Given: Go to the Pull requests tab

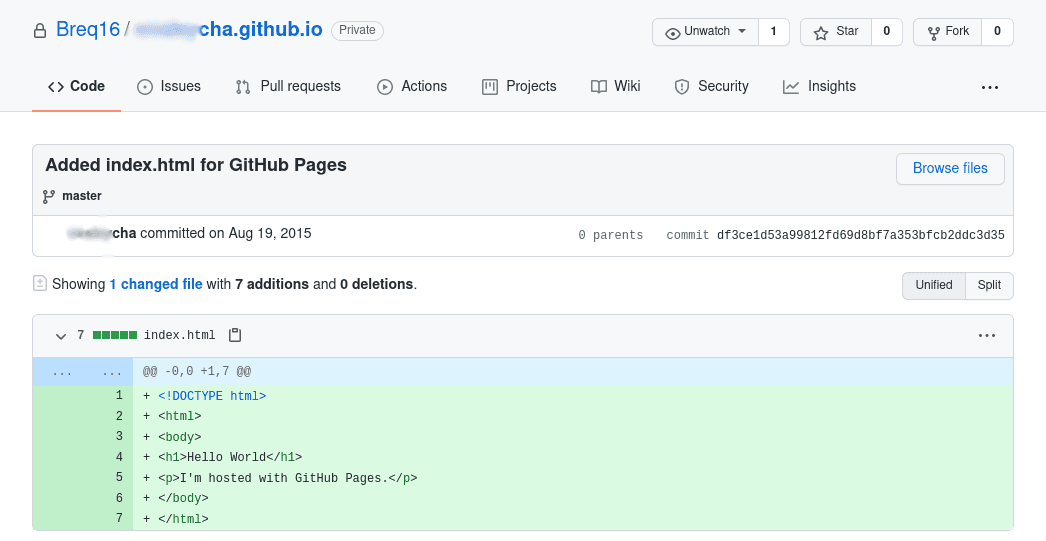Looking at the screenshot, I should point(288,87).
